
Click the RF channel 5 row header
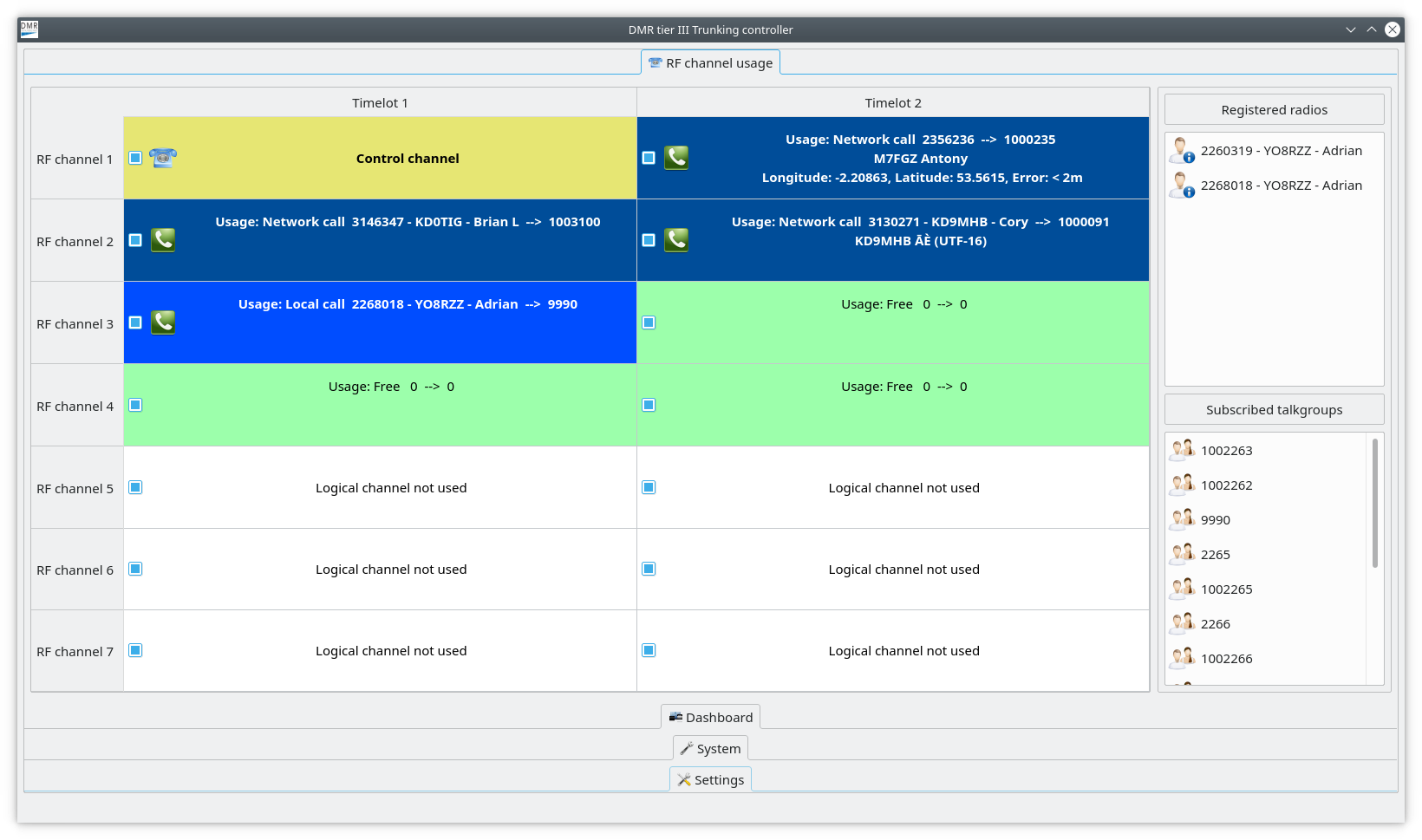tap(77, 488)
